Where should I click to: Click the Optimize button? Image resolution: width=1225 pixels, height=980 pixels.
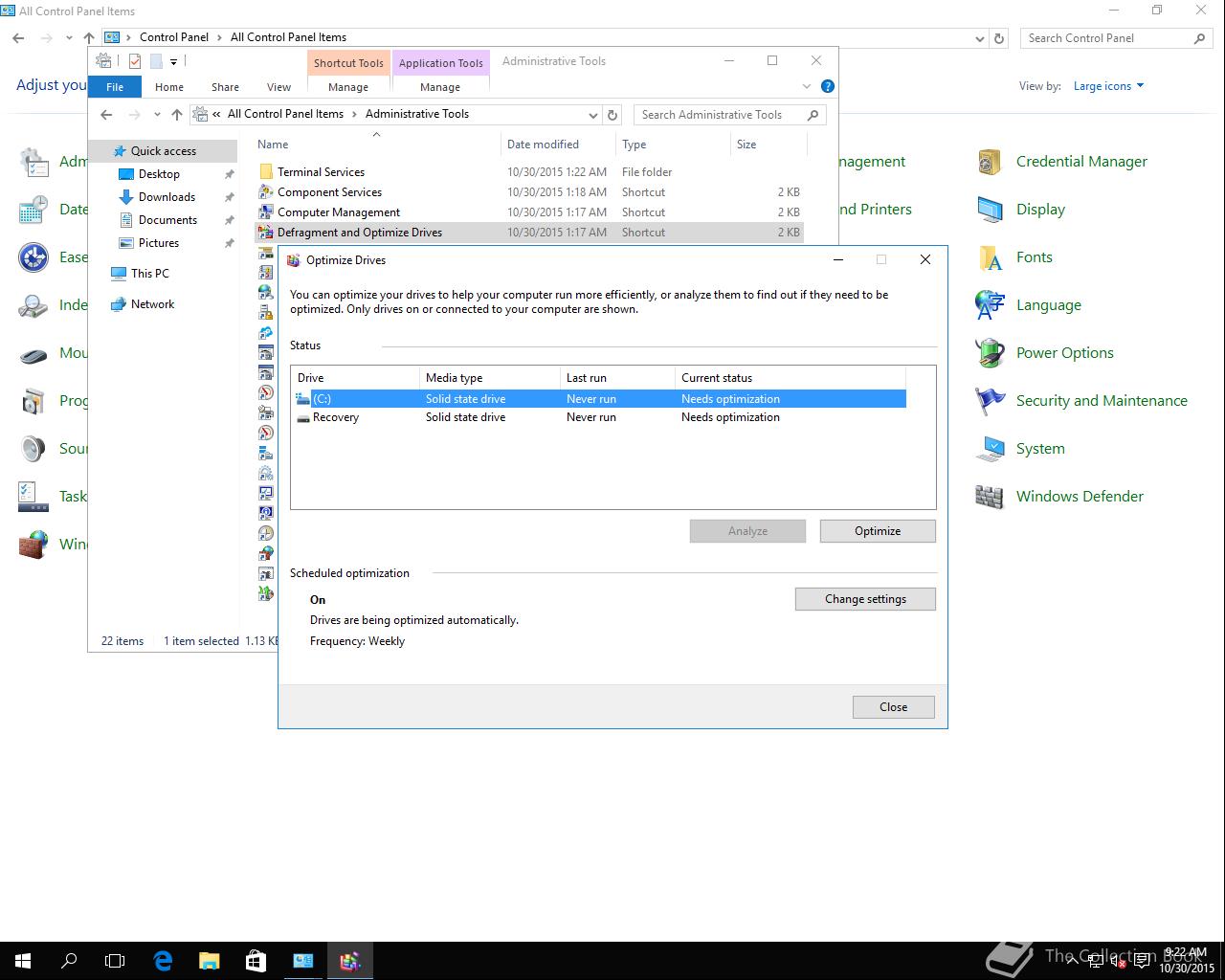(x=878, y=531)
